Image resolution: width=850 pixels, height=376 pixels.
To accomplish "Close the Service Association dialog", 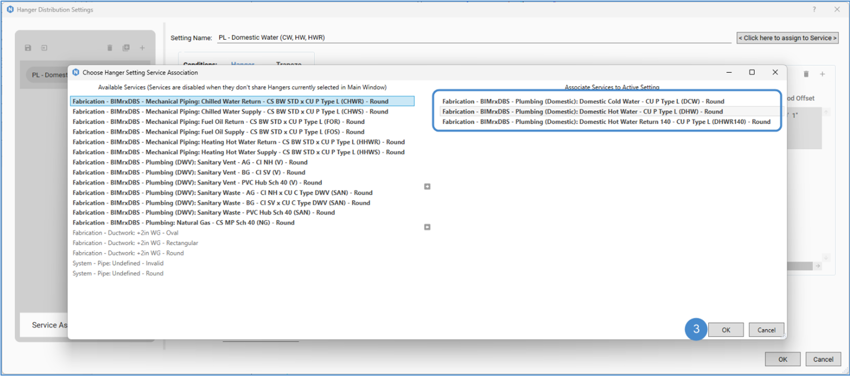I will (x=775, y=72).
